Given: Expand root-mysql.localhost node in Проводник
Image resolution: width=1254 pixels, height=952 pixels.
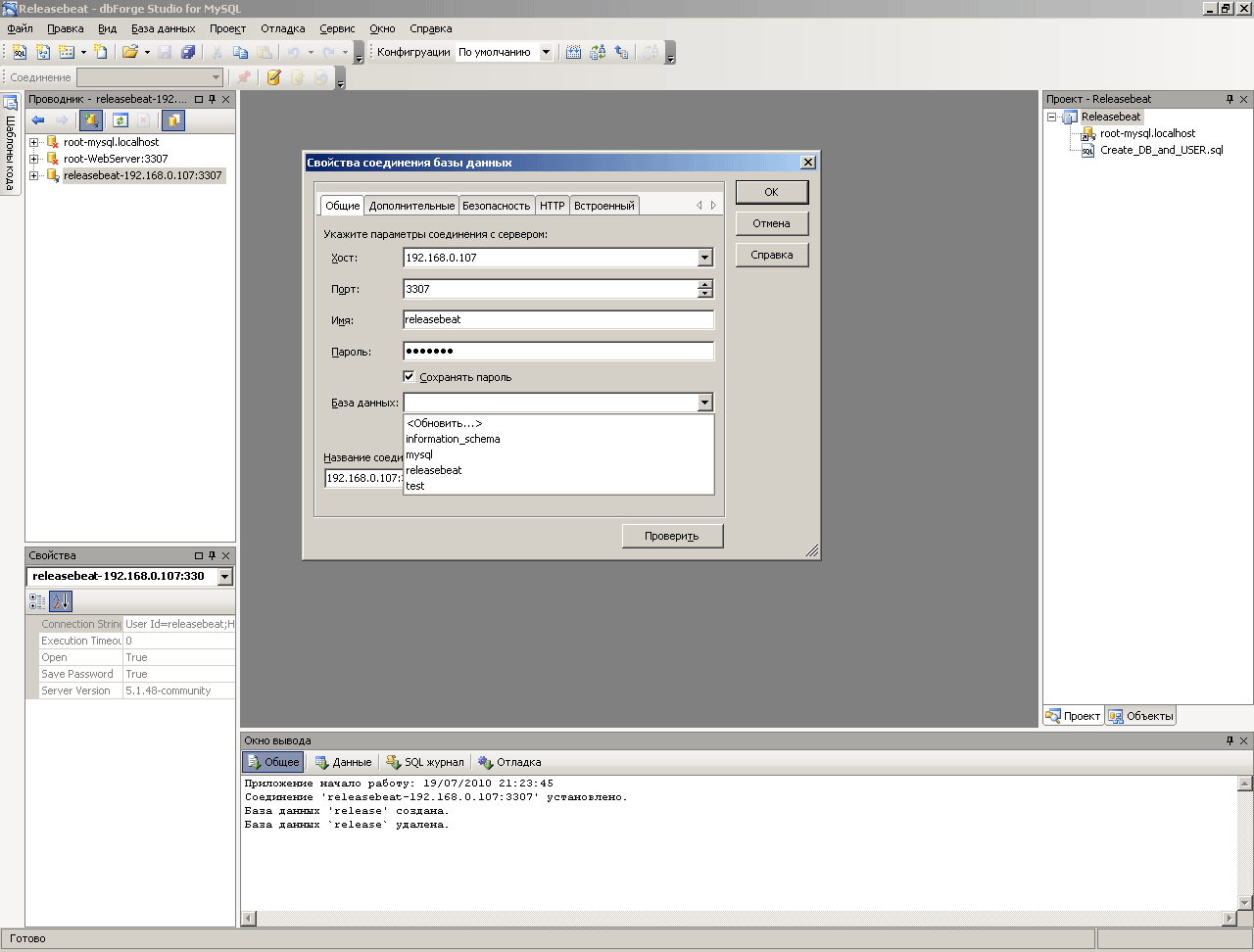Looking at the screenshot, I should pos(34,142).
